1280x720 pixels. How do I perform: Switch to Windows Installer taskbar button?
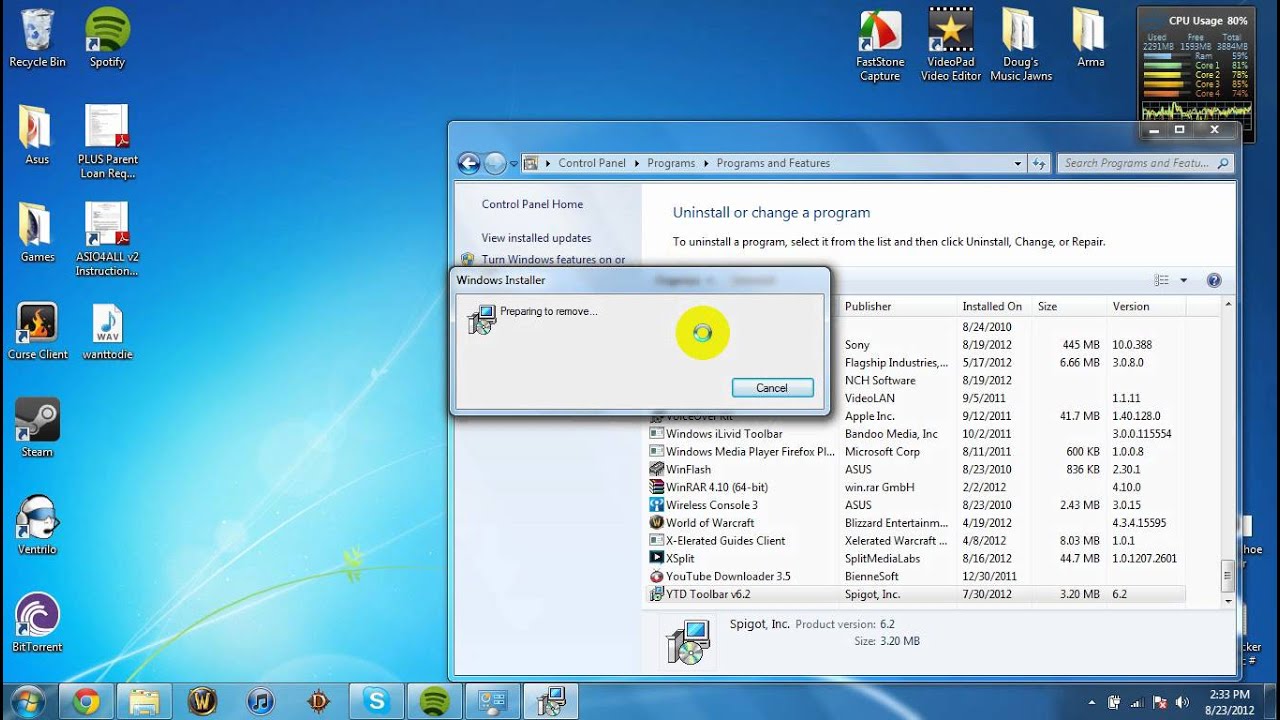(551, 701)
